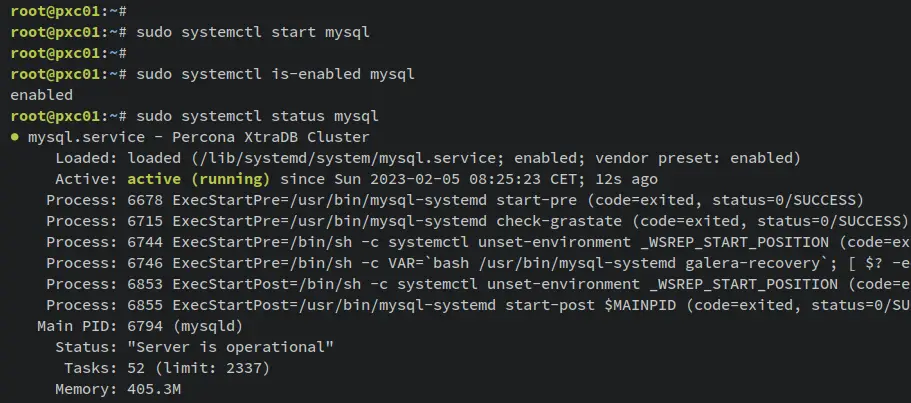Click the Process 6678 start-pre line

[455, 200]
